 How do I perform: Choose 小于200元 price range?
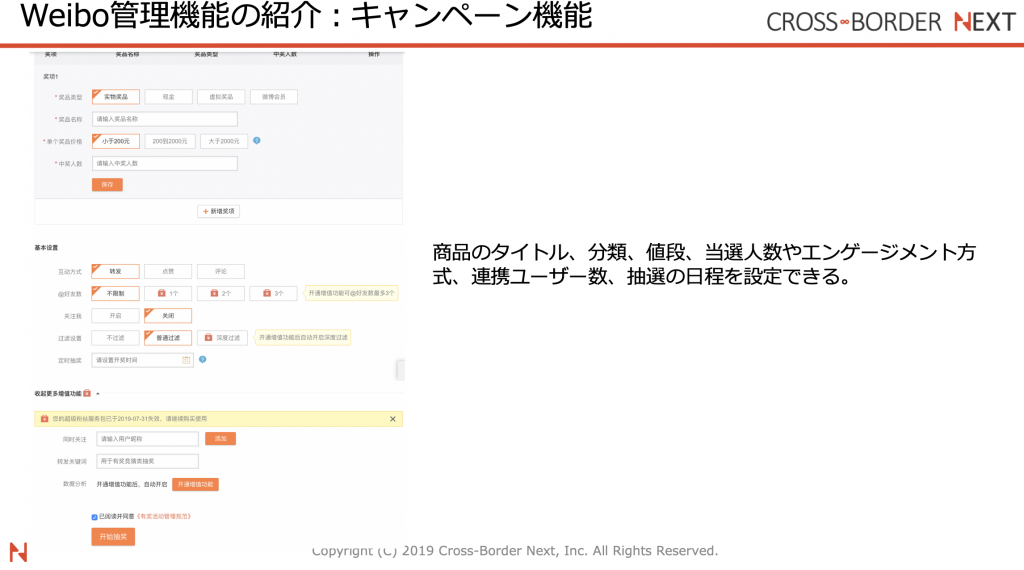(x=116, y=141)
